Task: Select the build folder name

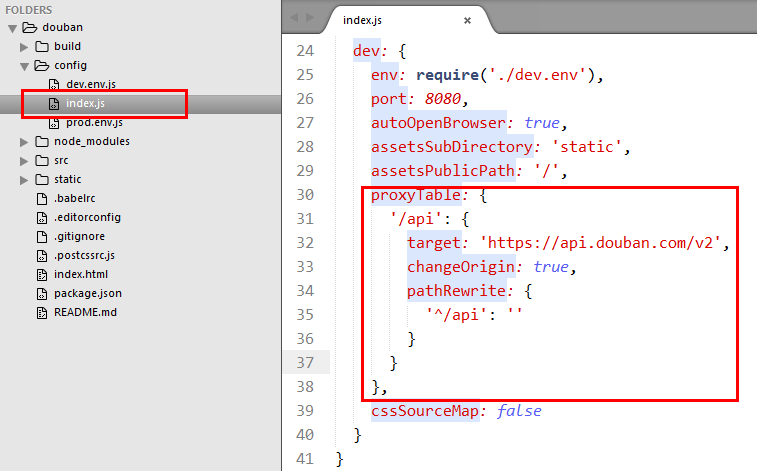Action: (67, 46)
